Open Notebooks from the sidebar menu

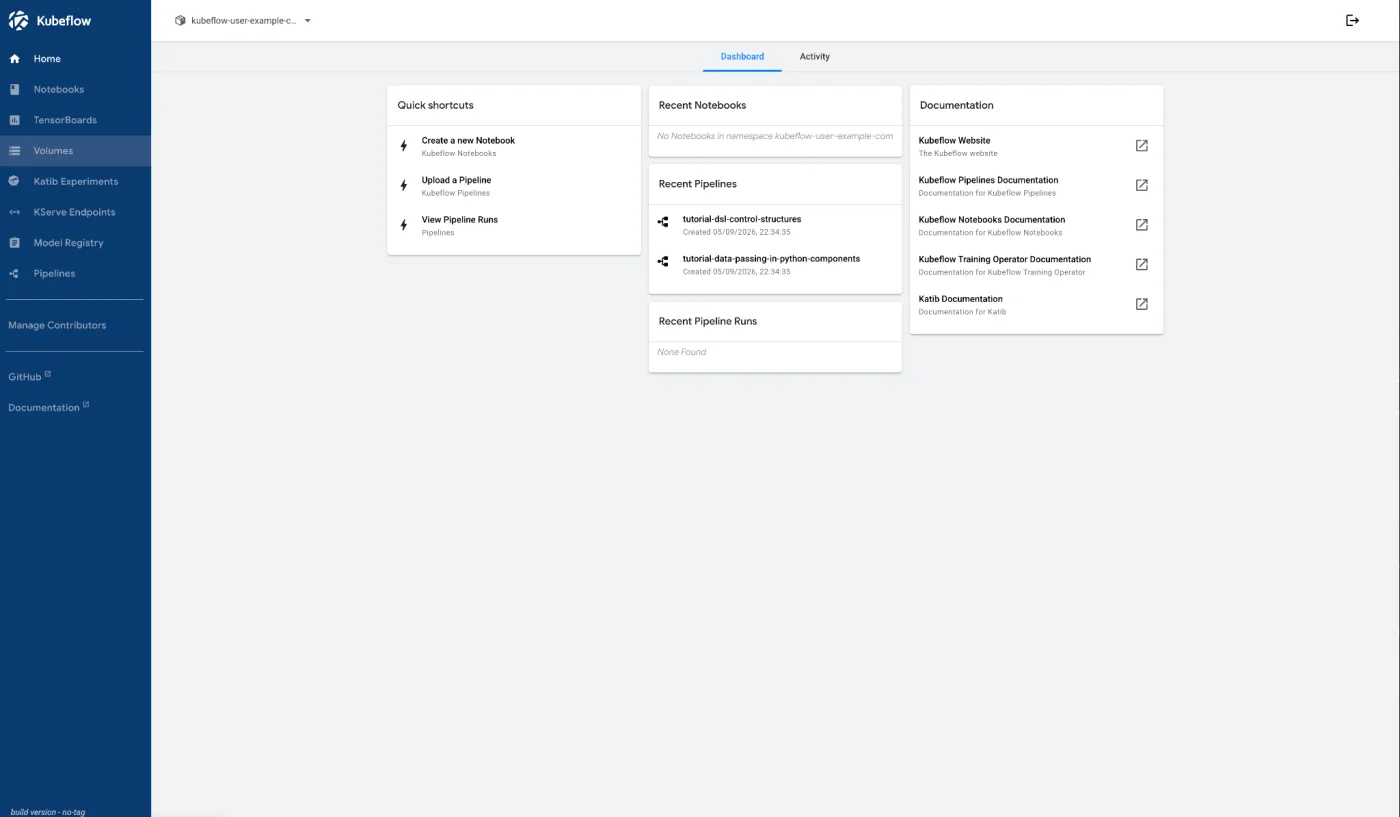click(x=75, y=89)
